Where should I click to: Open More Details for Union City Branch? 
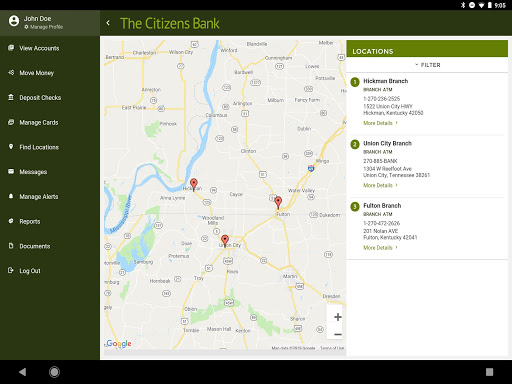click(x=380, y=185)
